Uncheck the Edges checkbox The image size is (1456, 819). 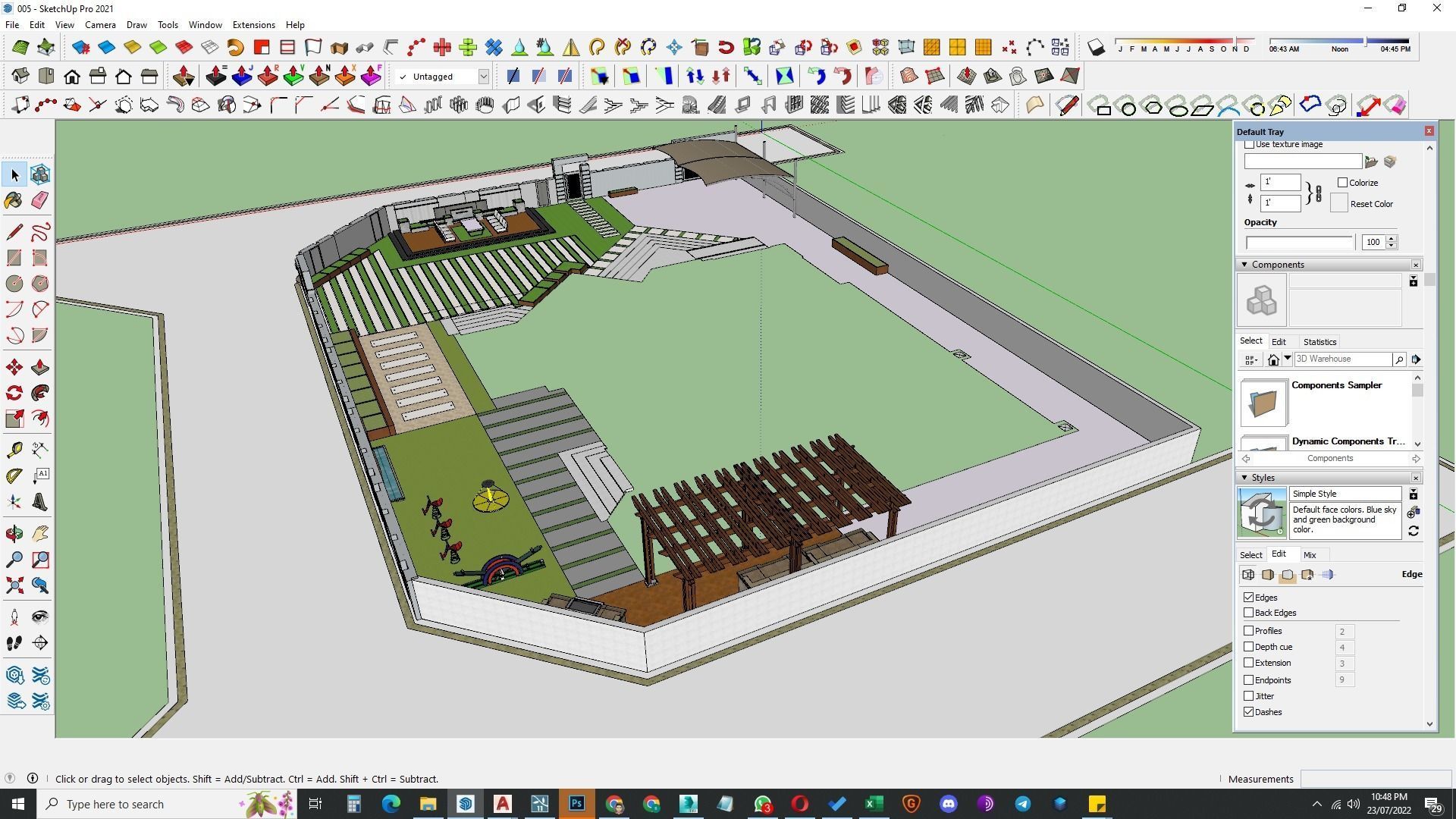1249,598
